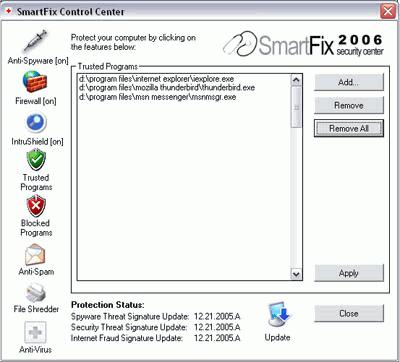Launch the File Shredder icon
This screenshot has width=400, height=362.
click(36, 292)
